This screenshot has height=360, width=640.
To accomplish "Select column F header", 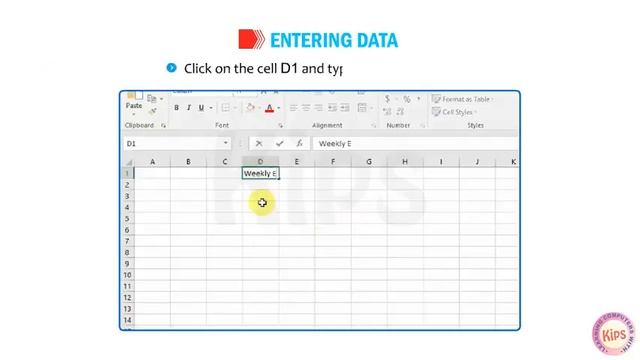I will 333,162.
